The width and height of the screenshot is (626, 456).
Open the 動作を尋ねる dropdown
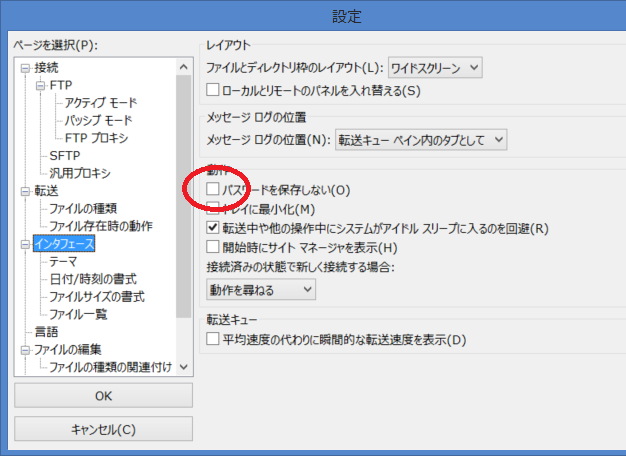[x=260, y=290]
